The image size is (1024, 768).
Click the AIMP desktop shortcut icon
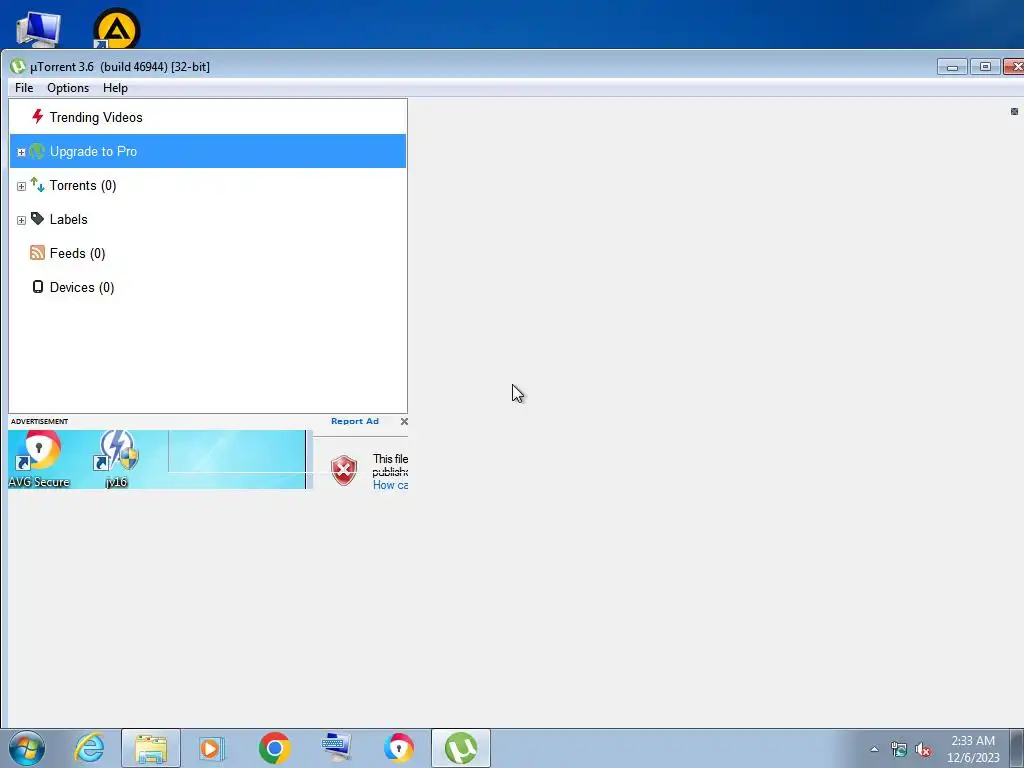[116, 28]
